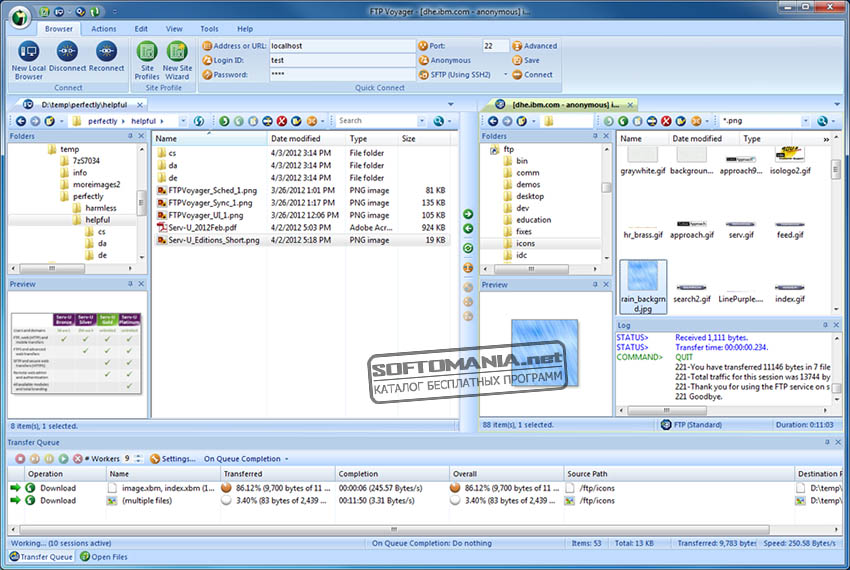Open the local Search box dropdown arrow
The height and width of the screenshot is (570, 850).
[x=422, y=121]
